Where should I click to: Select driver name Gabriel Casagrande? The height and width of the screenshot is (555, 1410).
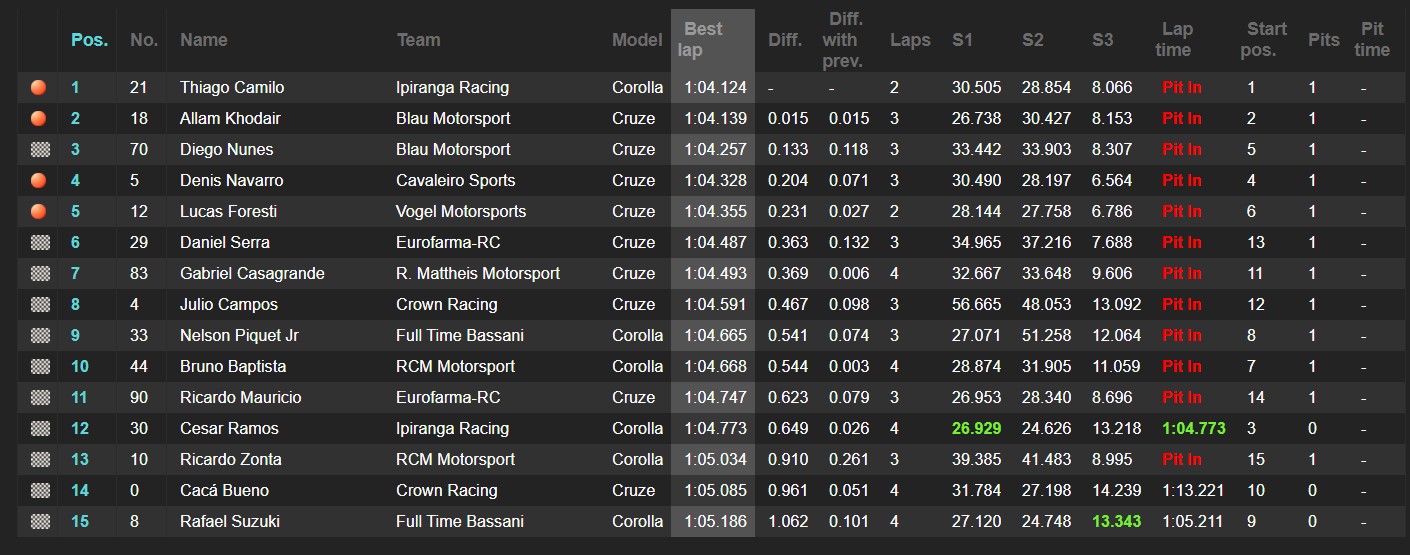coord(252,274)
